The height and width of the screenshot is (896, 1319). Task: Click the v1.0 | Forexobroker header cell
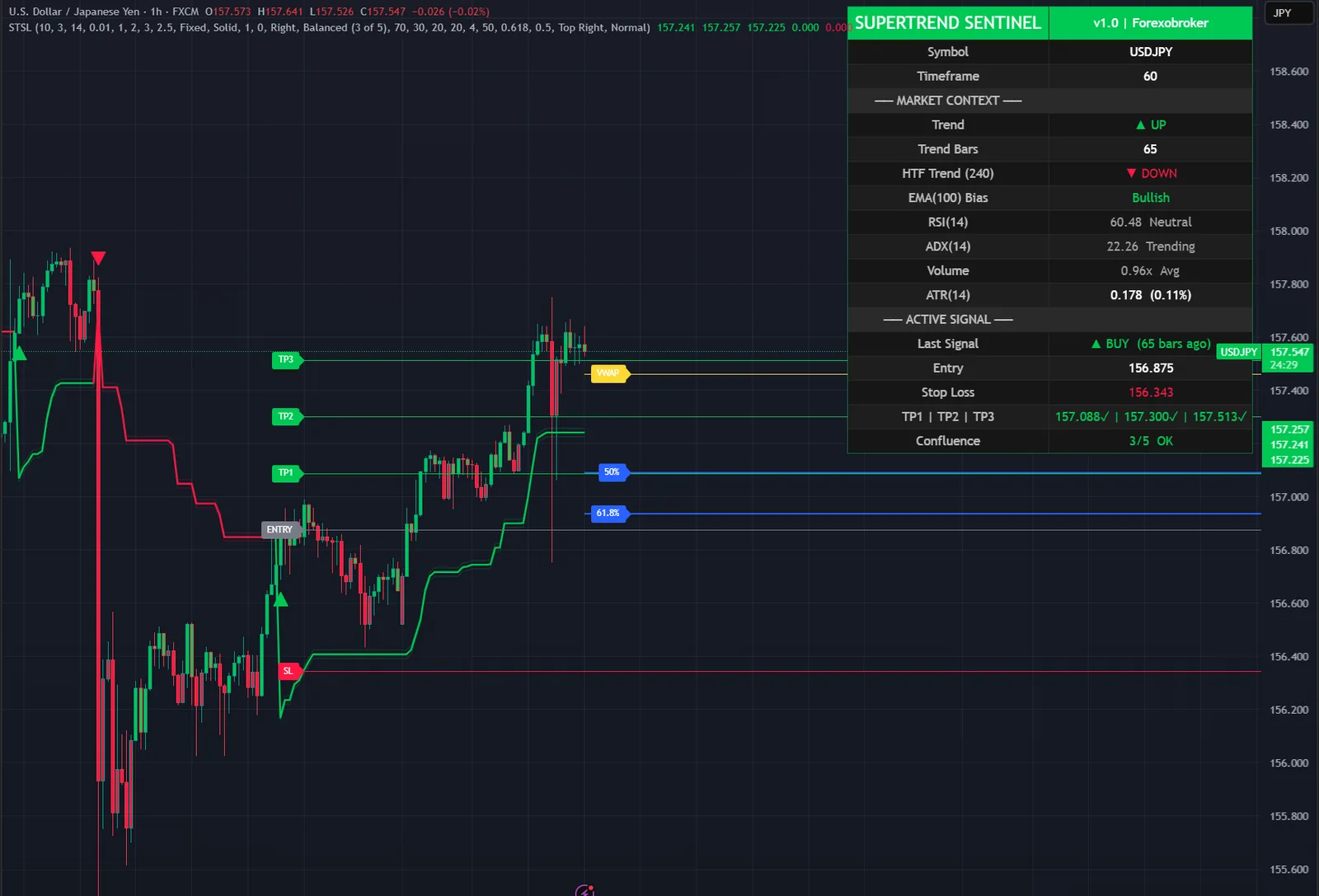click(x=1151, y=23)
